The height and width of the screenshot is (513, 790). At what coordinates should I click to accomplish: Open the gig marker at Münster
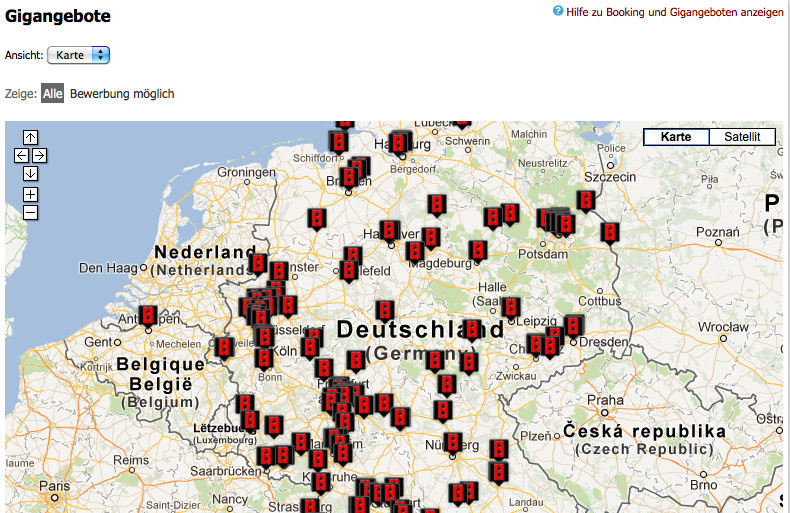[278, 273]
